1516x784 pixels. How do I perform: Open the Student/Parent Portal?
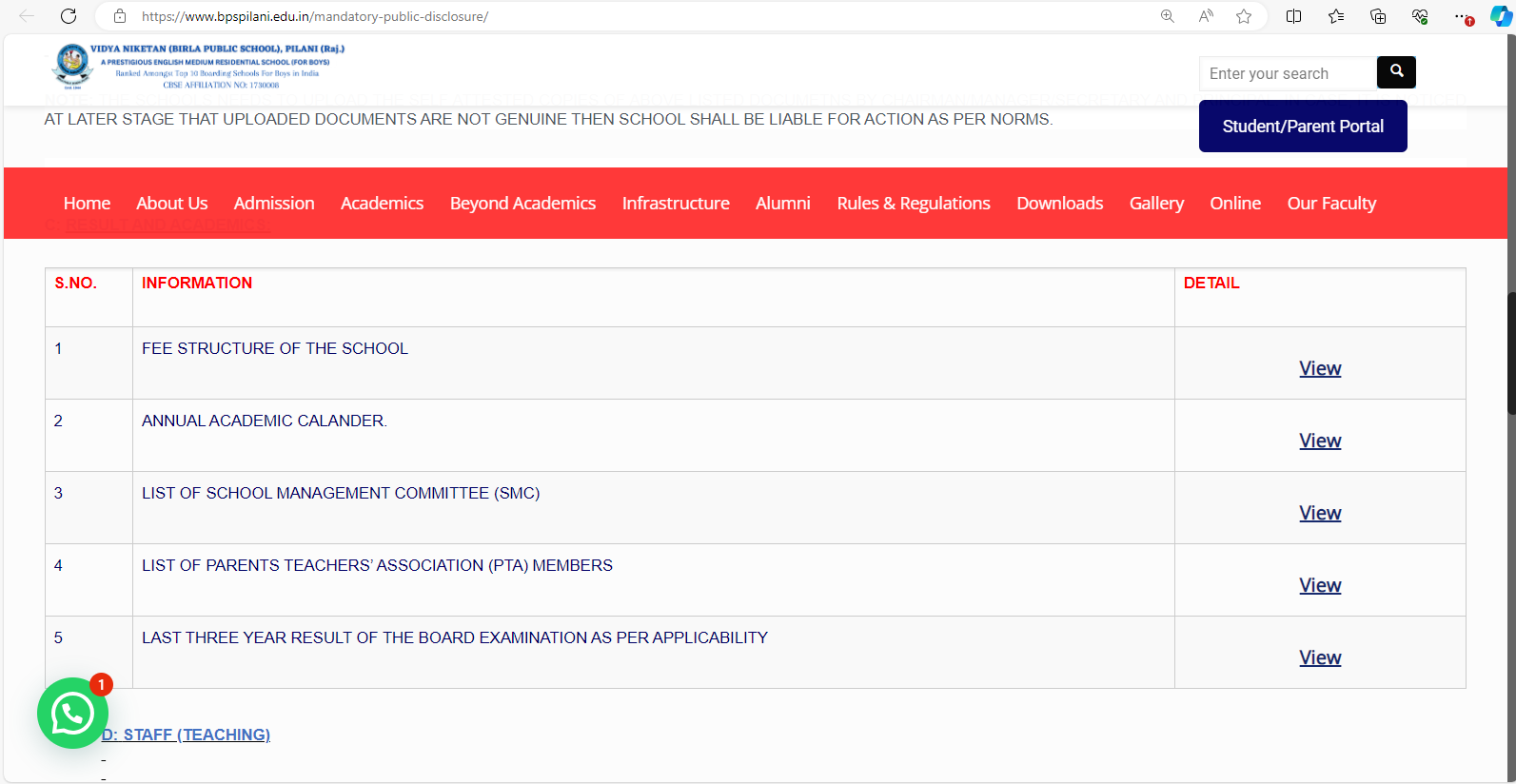(1302, 127)
